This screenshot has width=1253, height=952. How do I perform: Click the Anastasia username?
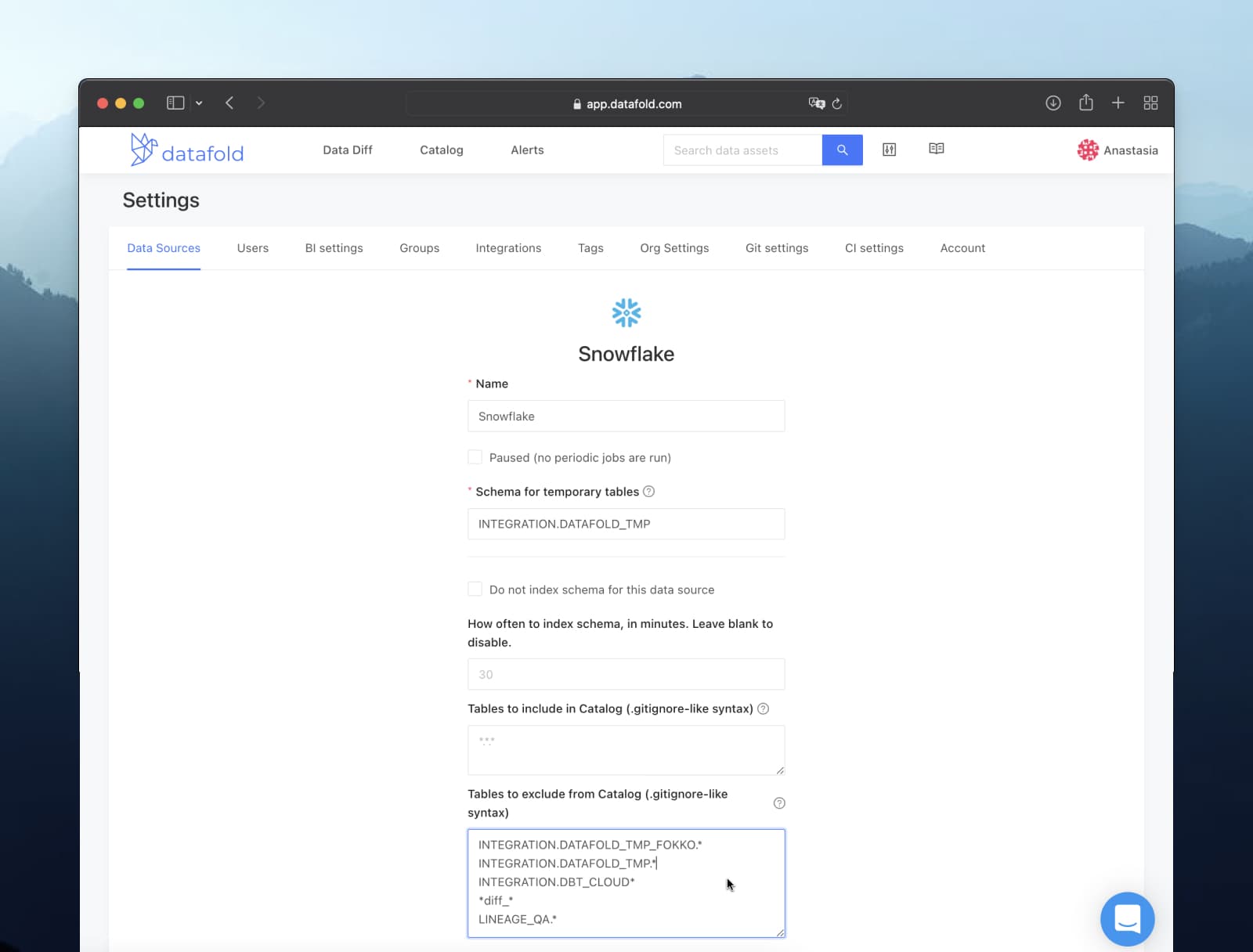coord(1131,150)
